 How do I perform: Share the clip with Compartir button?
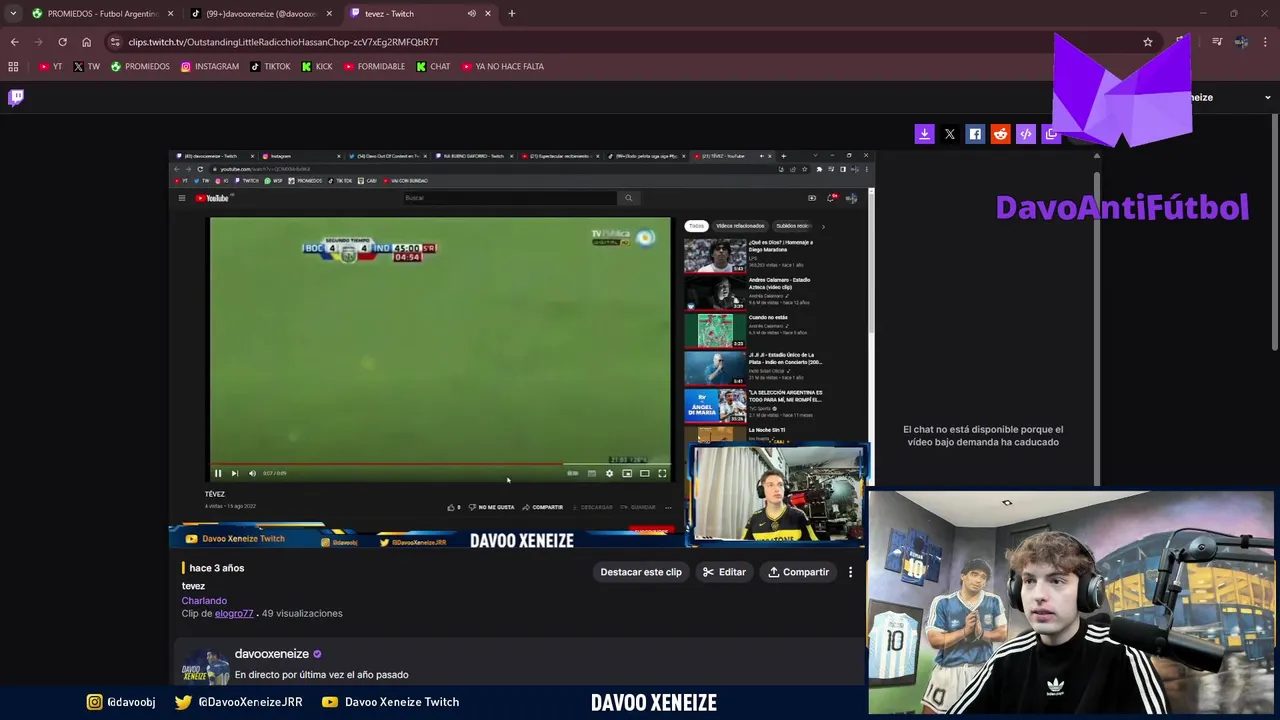pyautogui.click(x=798, y=572)
